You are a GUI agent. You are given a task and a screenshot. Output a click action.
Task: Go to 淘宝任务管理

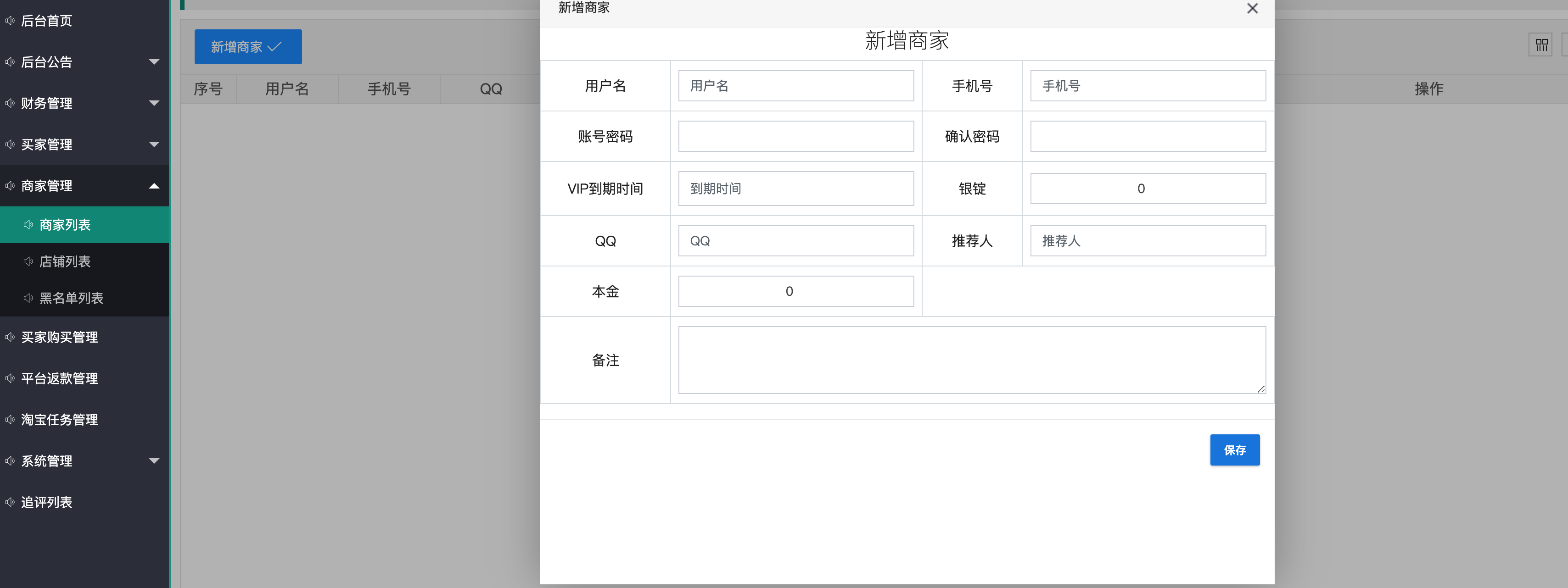pos(84,420)
